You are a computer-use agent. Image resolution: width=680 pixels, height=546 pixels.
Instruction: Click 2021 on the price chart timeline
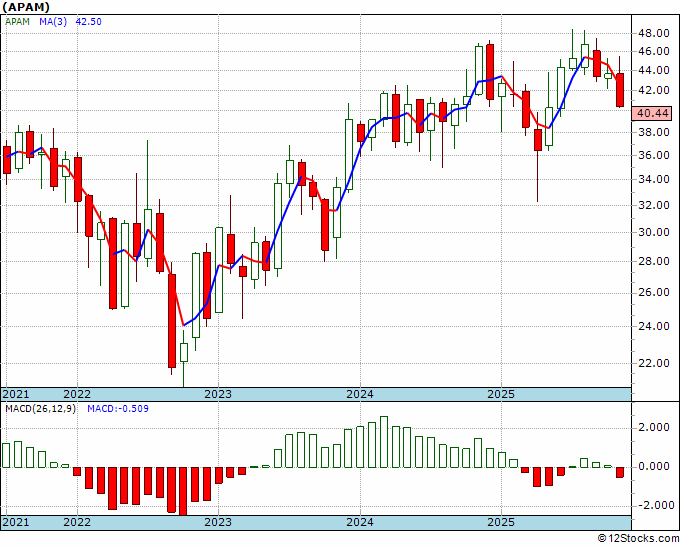click(16, 394)
